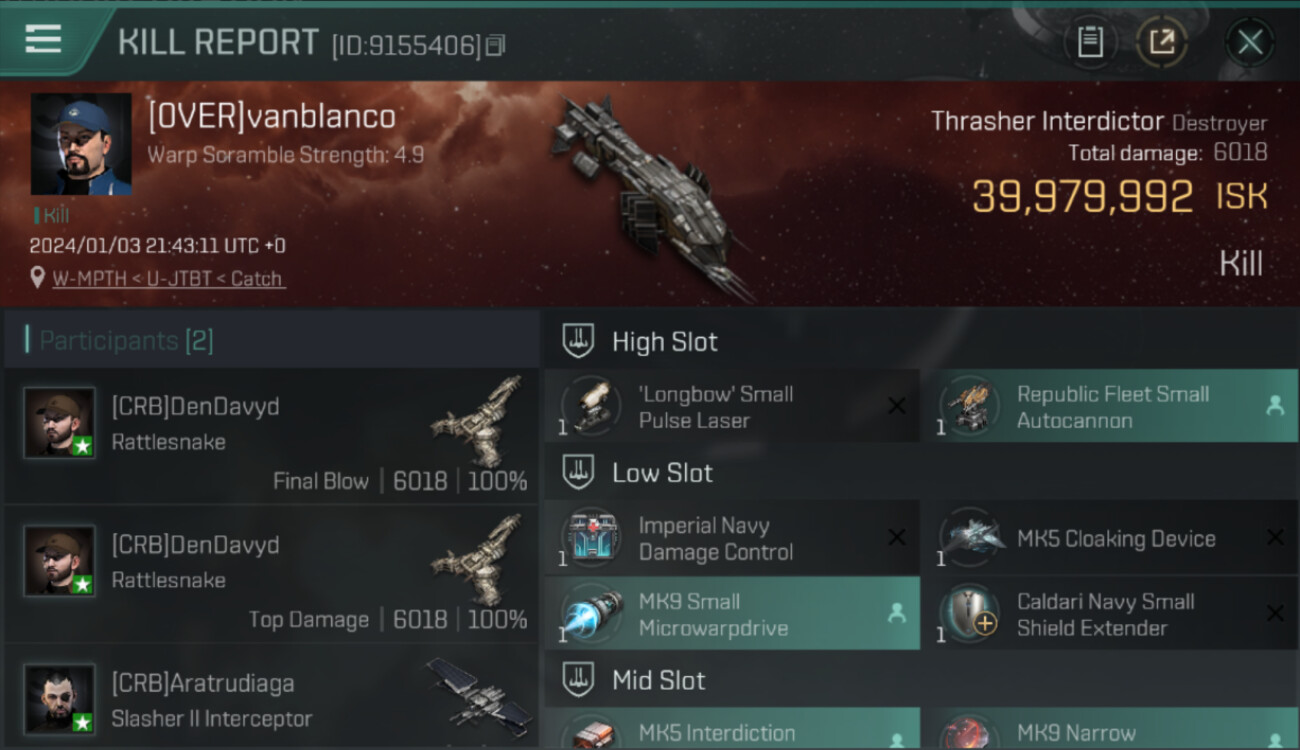Viewport: 1300px width, 750px height.
Task: Select the Imperial Navy Damage Control icon
Action: [590, 537]
